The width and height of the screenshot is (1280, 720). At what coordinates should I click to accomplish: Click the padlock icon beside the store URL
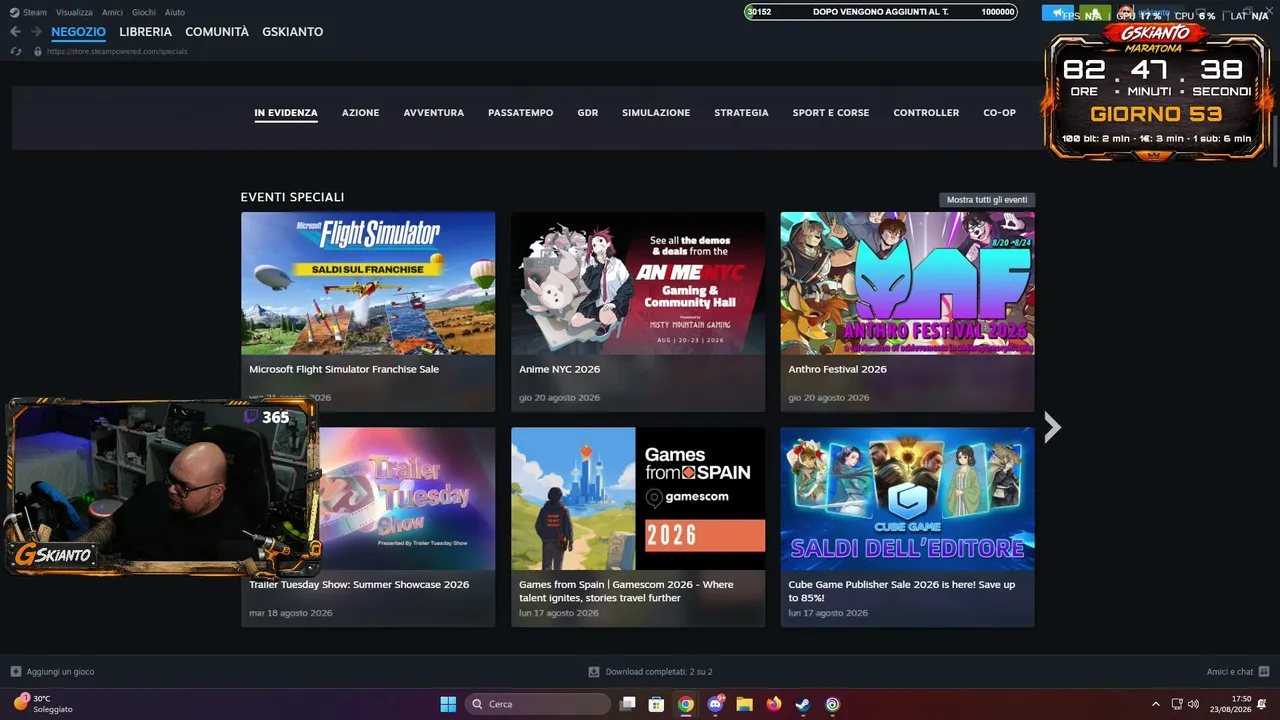(38, 51)
